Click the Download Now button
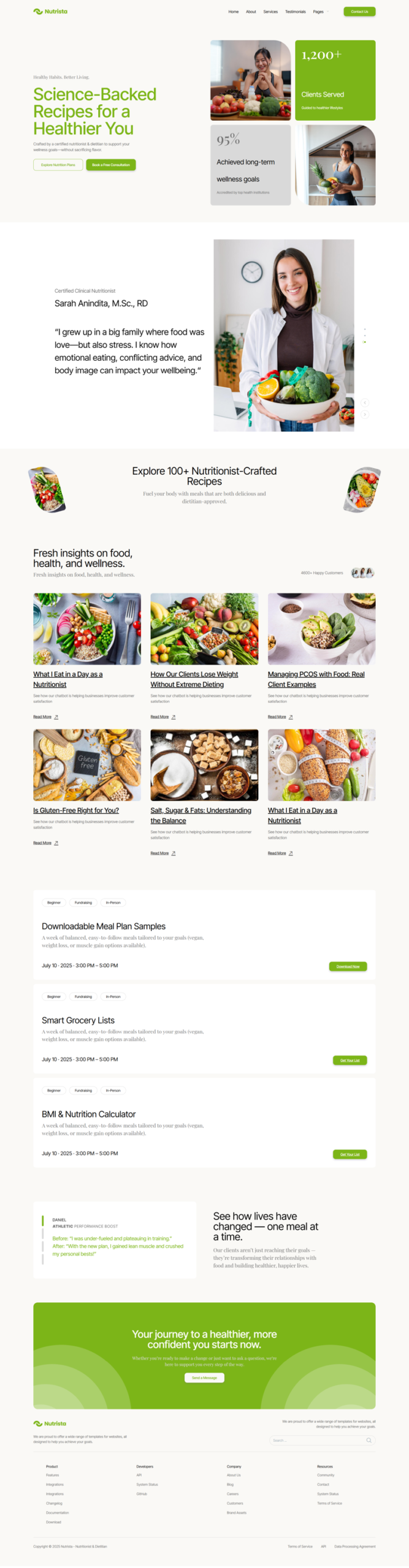The width and height of the screenshot is (409, 1568). coord(348,967)
